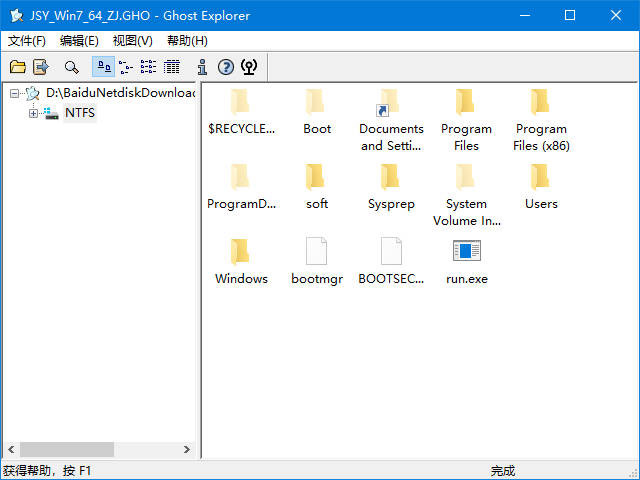The height and width of the screenshot is (480, 640).
Task: Close the Ghost Explorer window
Action: 616,16
